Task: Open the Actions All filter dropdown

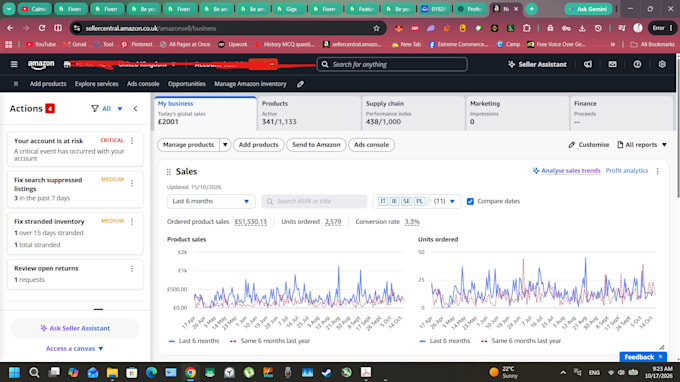Action: (112, 109)
